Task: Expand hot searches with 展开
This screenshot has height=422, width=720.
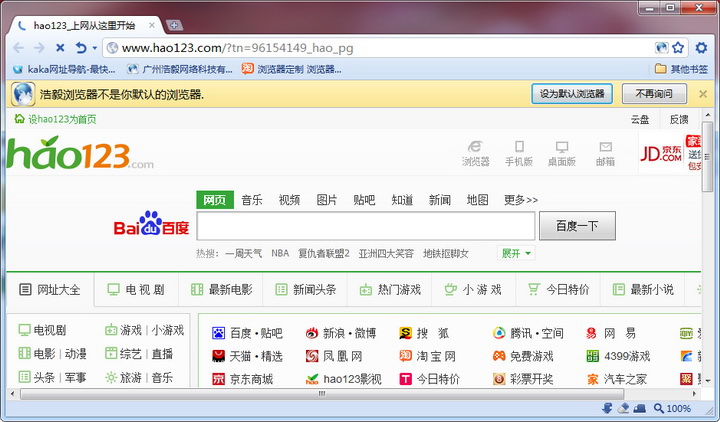Action: [516, 253]
